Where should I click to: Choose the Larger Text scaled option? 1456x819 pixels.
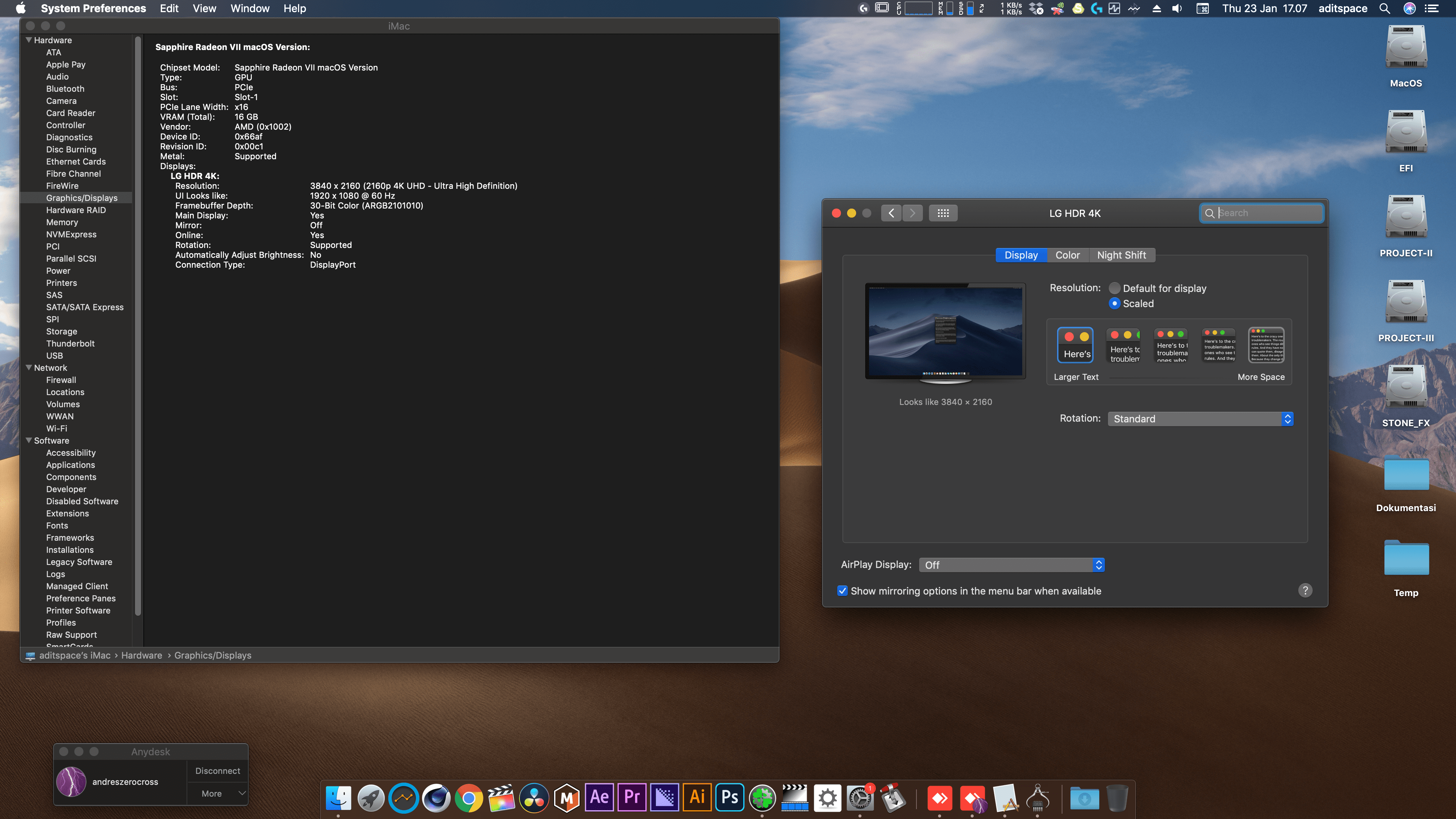point(1075,345)
